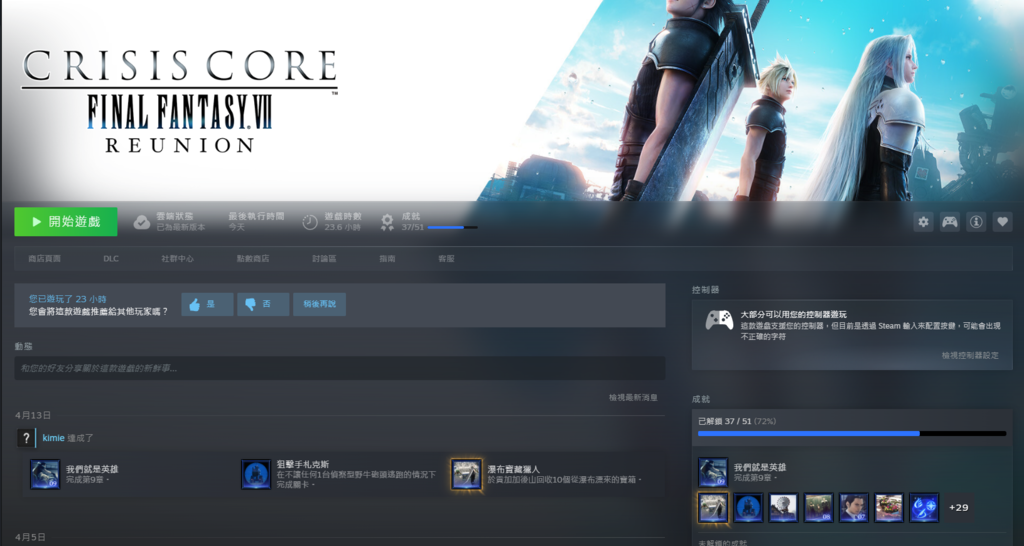This screenshot has width=1024, height=546.
Task: Click Crisis Core Reunion game logo
Action: [x=180, y=100]
